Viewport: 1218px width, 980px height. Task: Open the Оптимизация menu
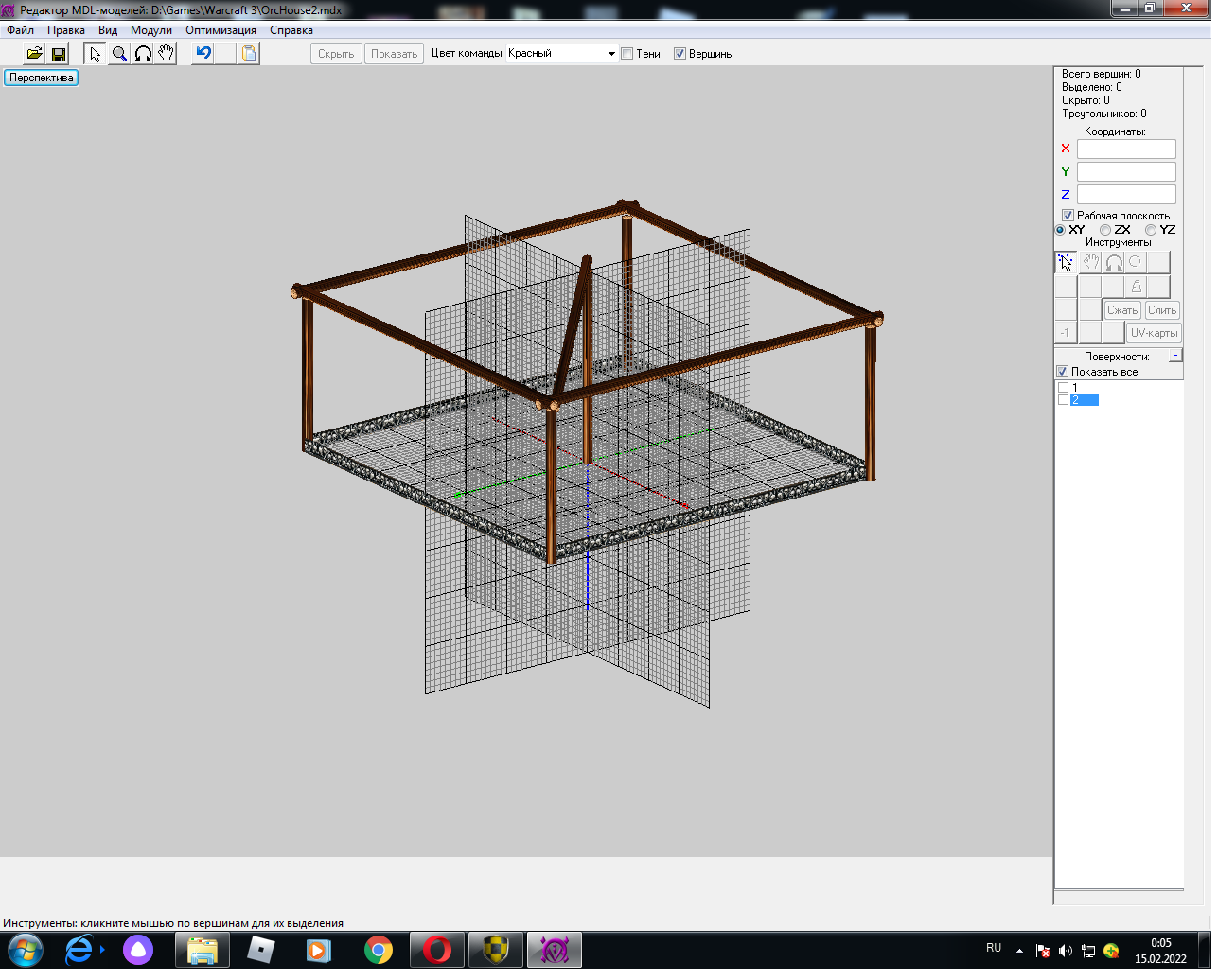221,30
